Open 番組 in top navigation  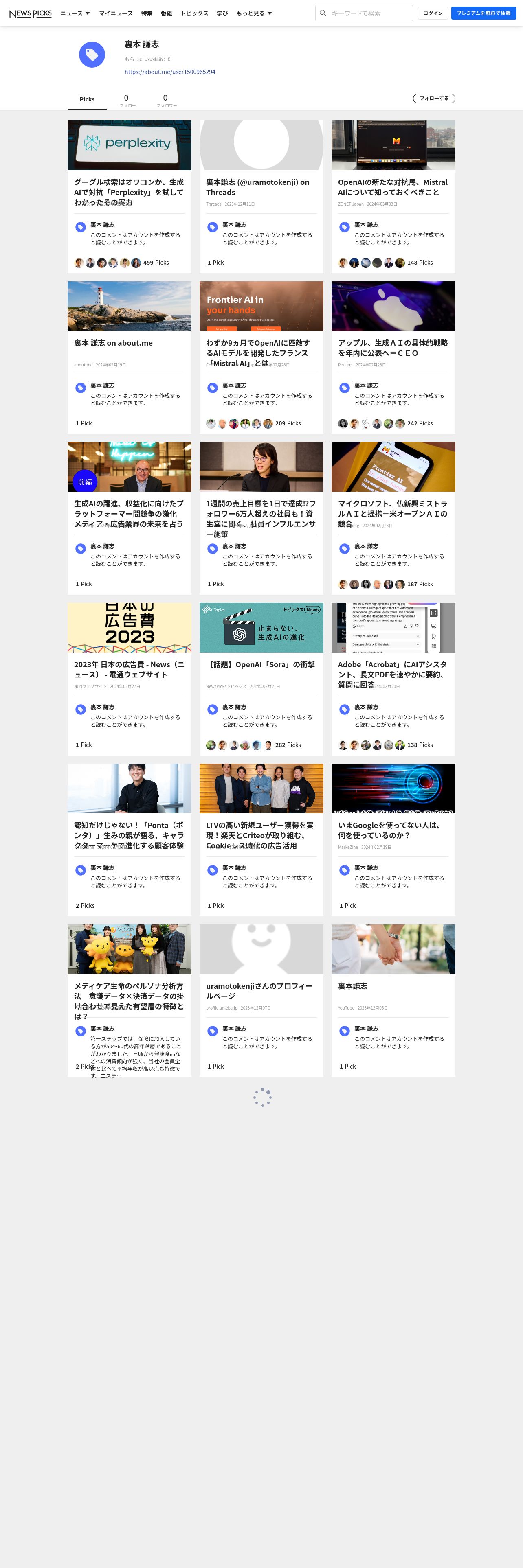click(166, 13)
